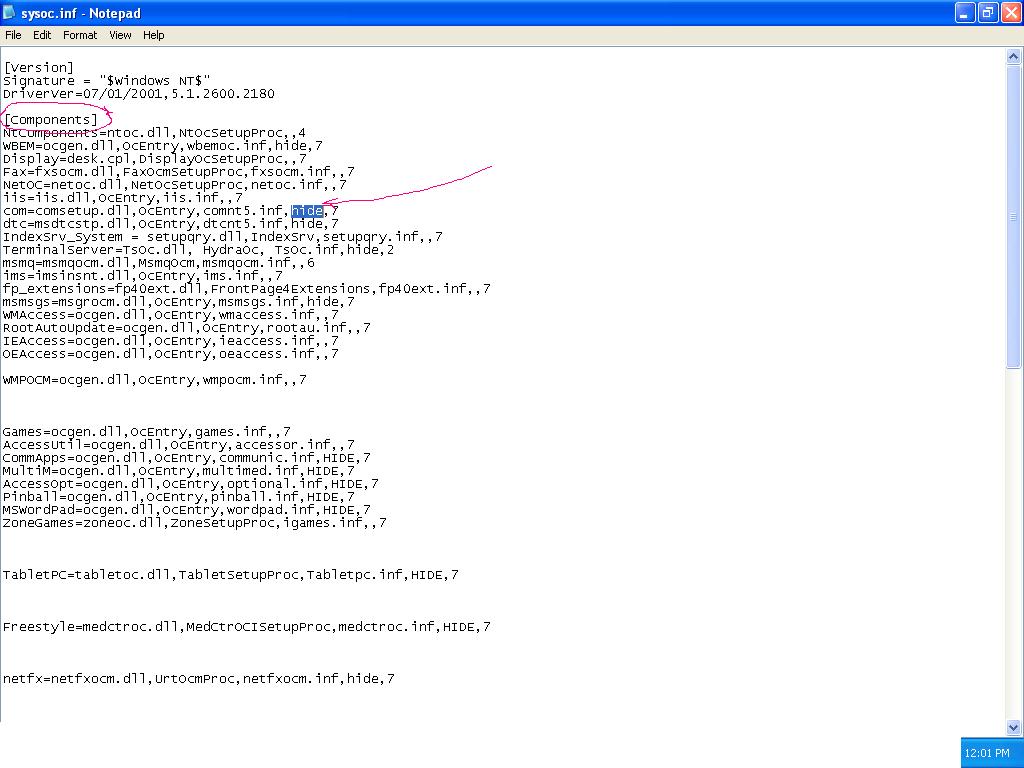Click the dtc=msdtcstp.dll line

pyautogui.click(x=171, y=224)
